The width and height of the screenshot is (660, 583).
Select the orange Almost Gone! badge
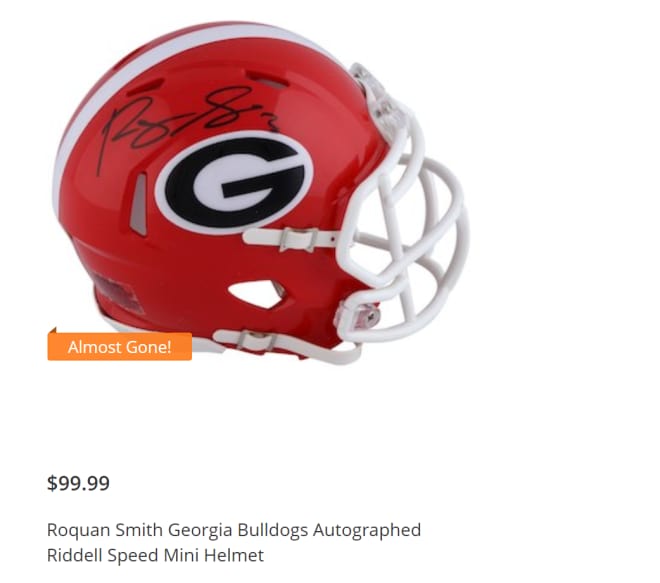(x=120, y=345)
